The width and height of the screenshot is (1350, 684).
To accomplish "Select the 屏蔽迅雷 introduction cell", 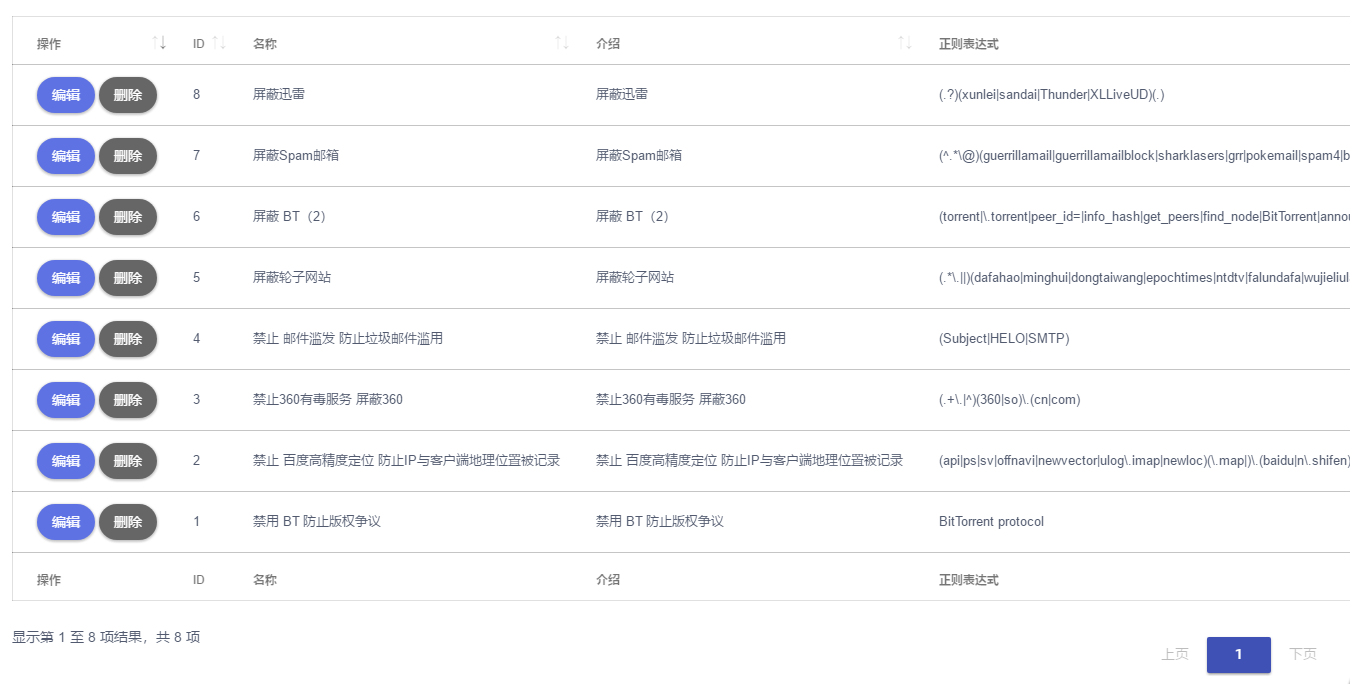I will (622, 94).
